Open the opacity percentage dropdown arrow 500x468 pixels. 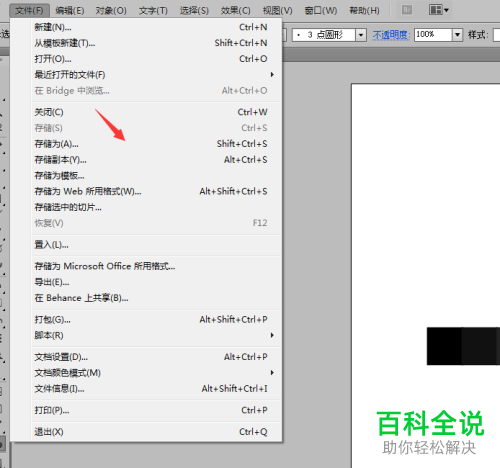pos(457,35)
